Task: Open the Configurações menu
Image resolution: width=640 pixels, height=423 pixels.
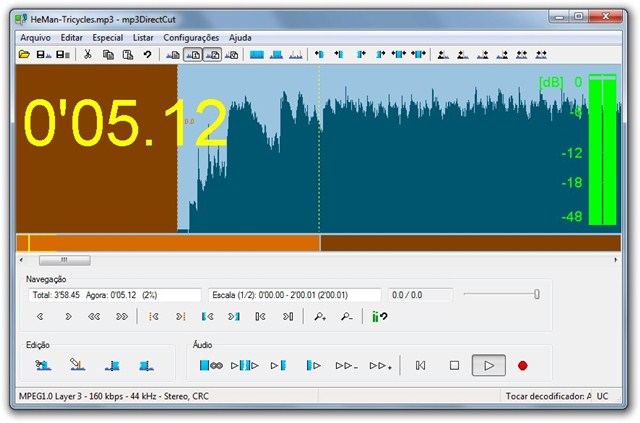Action: click(x=191, y=38)
